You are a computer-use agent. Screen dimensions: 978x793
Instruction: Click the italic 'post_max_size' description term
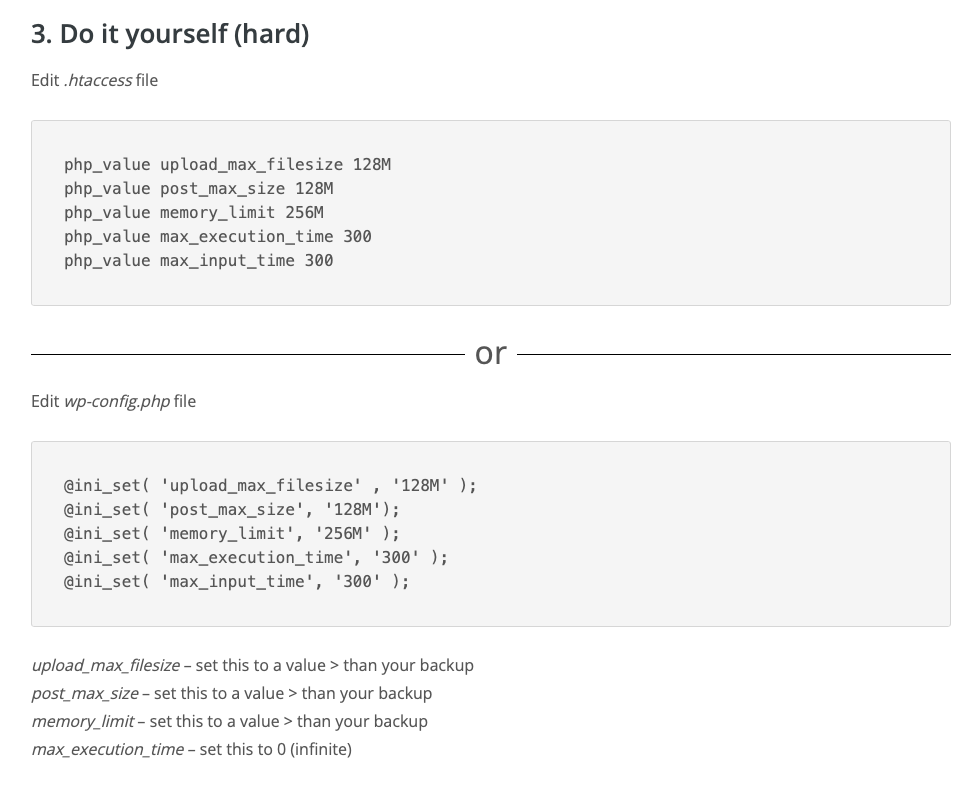click(85, 693)
